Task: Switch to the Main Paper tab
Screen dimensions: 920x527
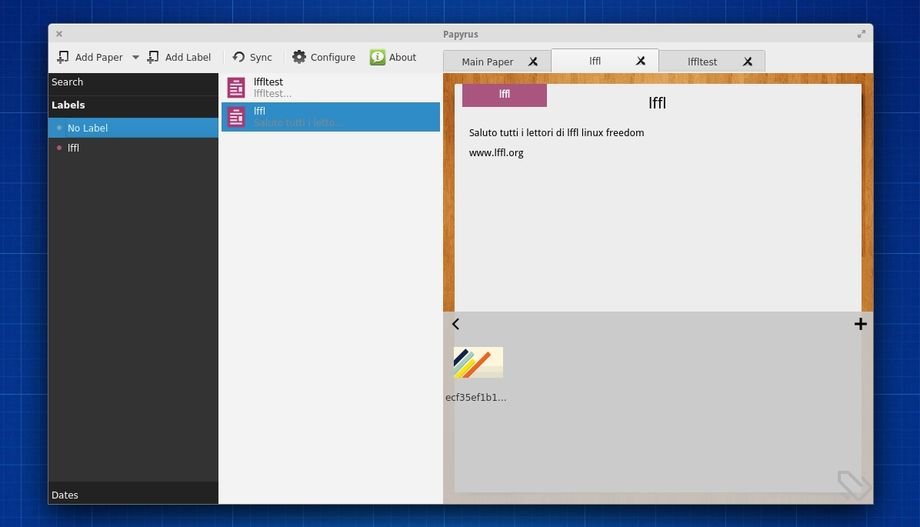Action: click(x=487, y=62)
